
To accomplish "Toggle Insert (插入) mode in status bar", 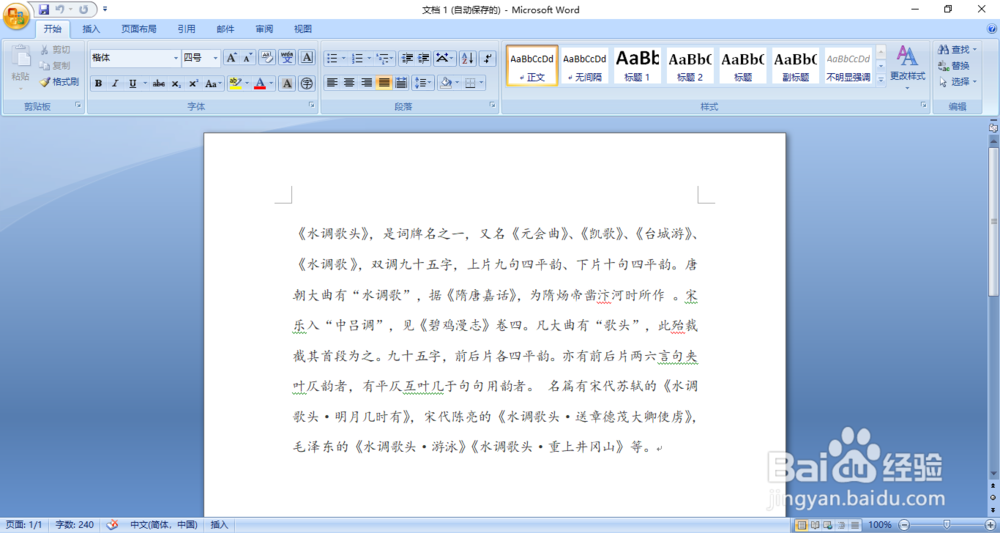I will pos(219,525).
